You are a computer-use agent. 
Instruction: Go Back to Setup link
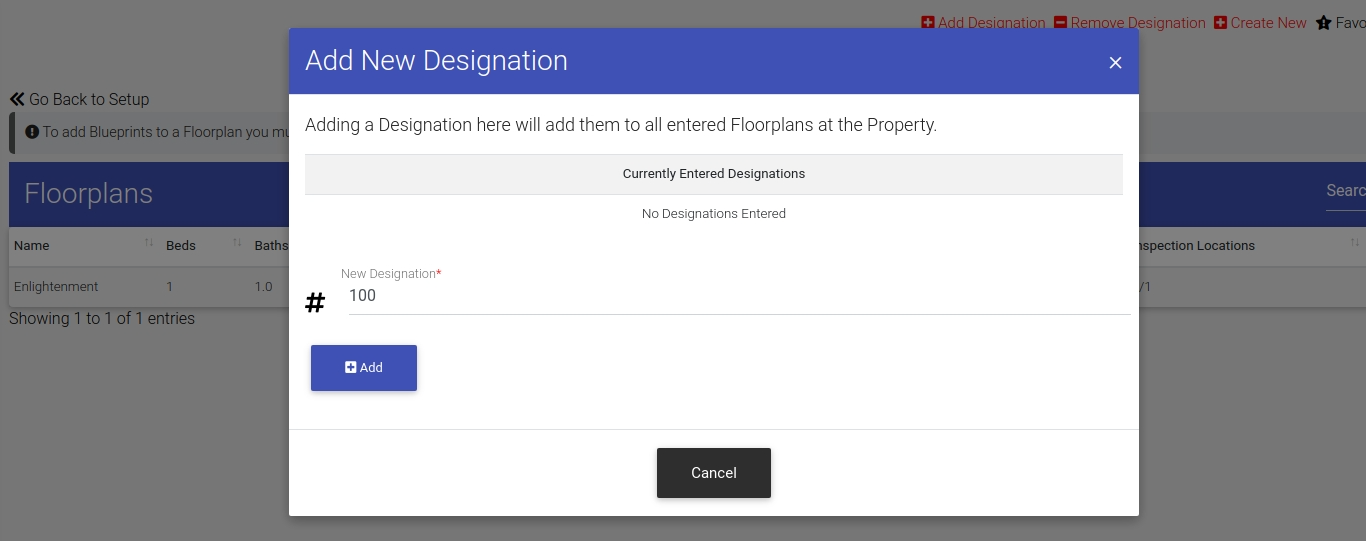[79, 100]
